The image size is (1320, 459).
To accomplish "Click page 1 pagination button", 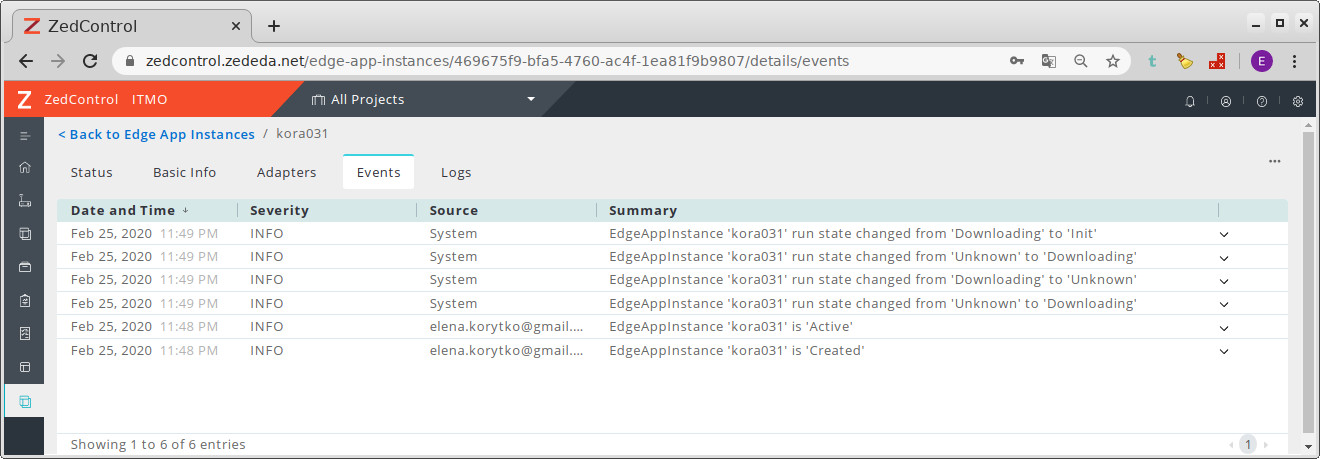I will coord(1247,444).
